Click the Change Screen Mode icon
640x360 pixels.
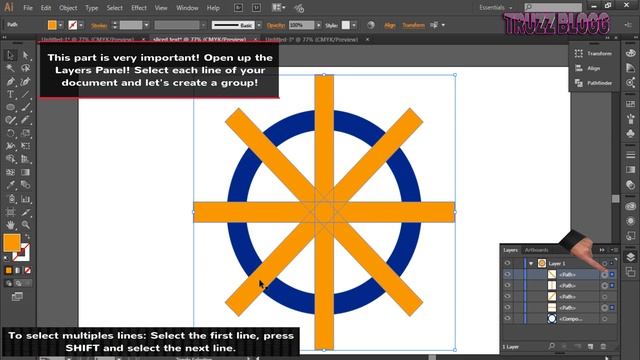17,296
